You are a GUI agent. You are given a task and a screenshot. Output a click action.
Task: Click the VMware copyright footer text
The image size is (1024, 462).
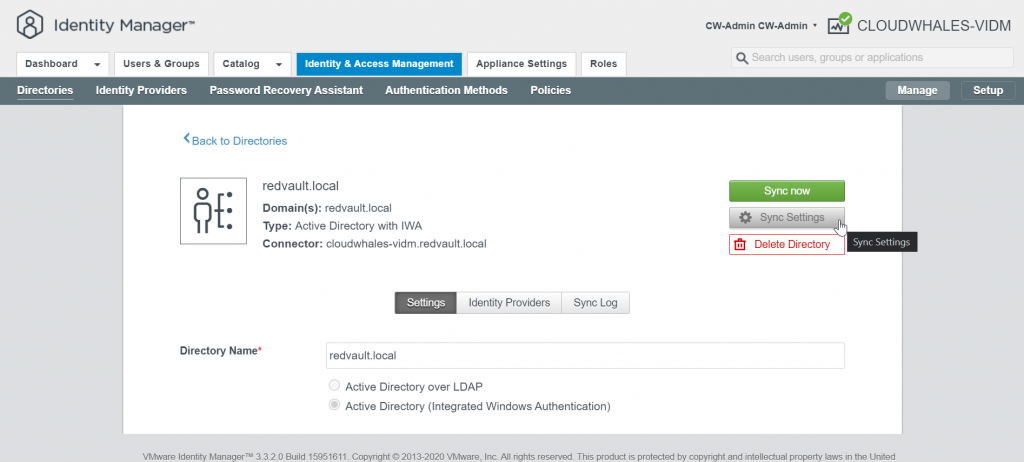click(x=519, y=457)
